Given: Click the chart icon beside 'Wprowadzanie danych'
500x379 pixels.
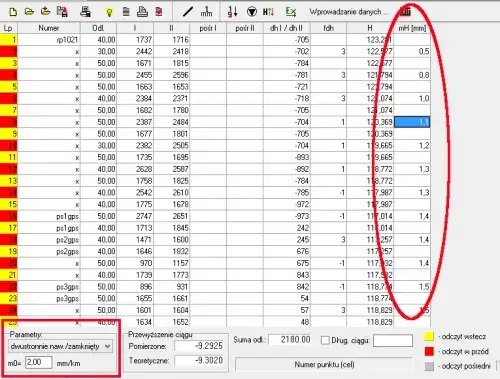Looking at the screenshot, I should point(405,12).
